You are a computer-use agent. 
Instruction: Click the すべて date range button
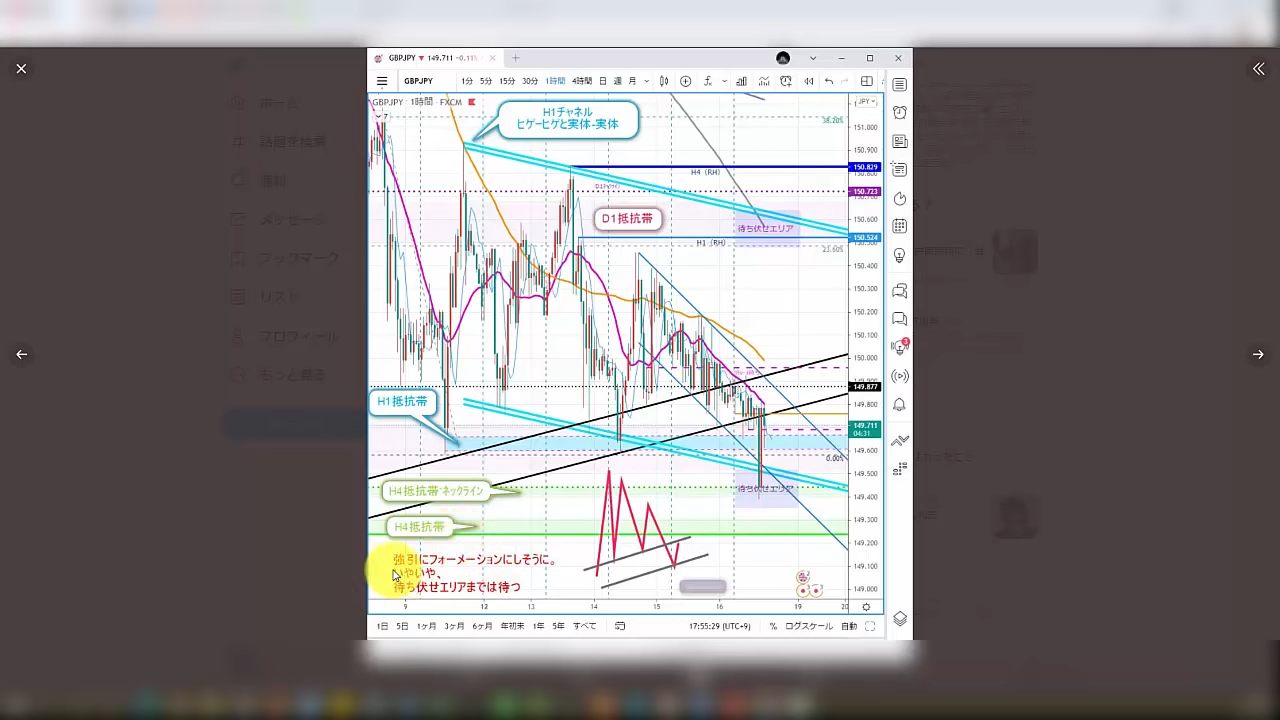click(584, 626)
